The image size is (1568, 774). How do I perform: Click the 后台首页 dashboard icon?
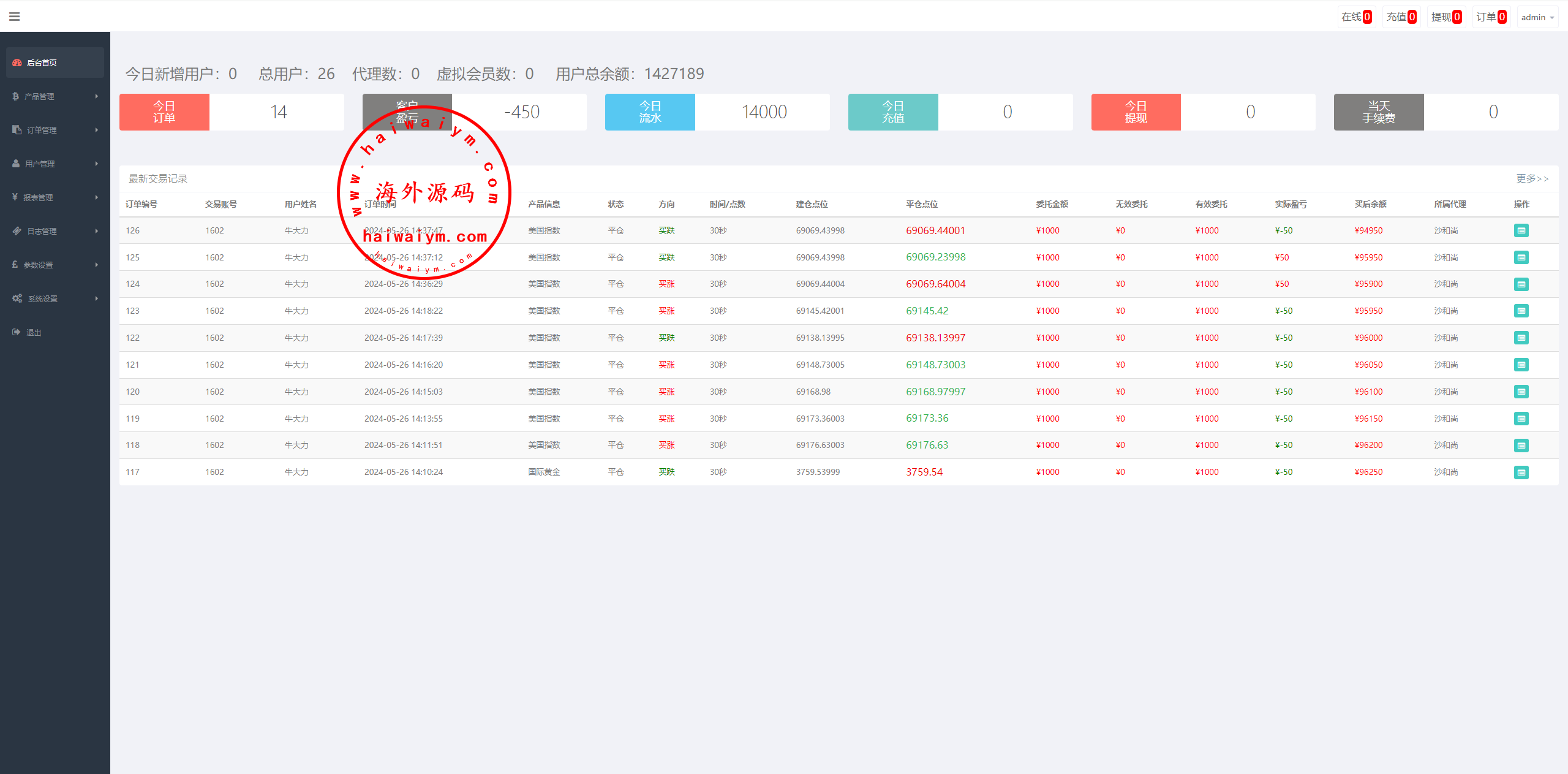tap(17, 63)
